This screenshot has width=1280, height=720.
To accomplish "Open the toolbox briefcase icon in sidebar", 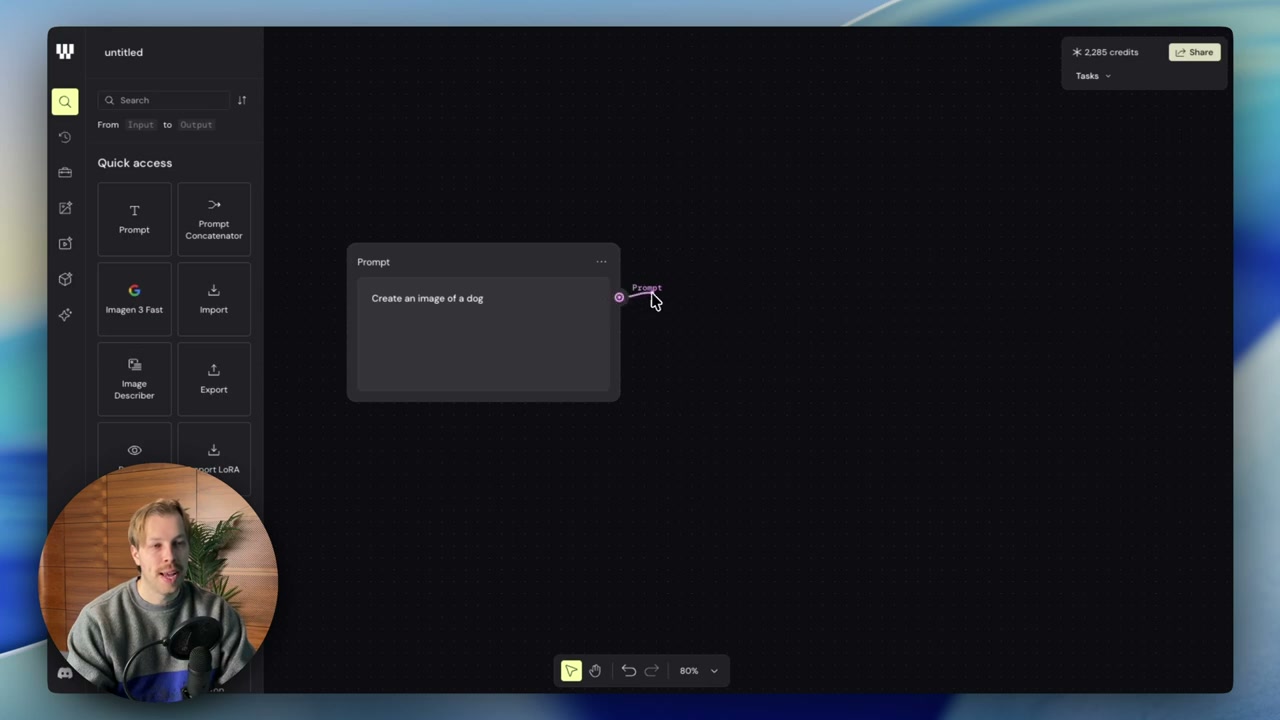I will (x=65, y=172).
